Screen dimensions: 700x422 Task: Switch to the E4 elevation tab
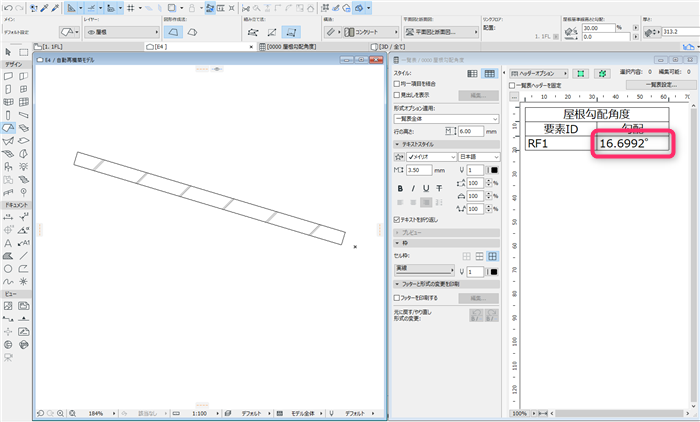click(200, 46)
